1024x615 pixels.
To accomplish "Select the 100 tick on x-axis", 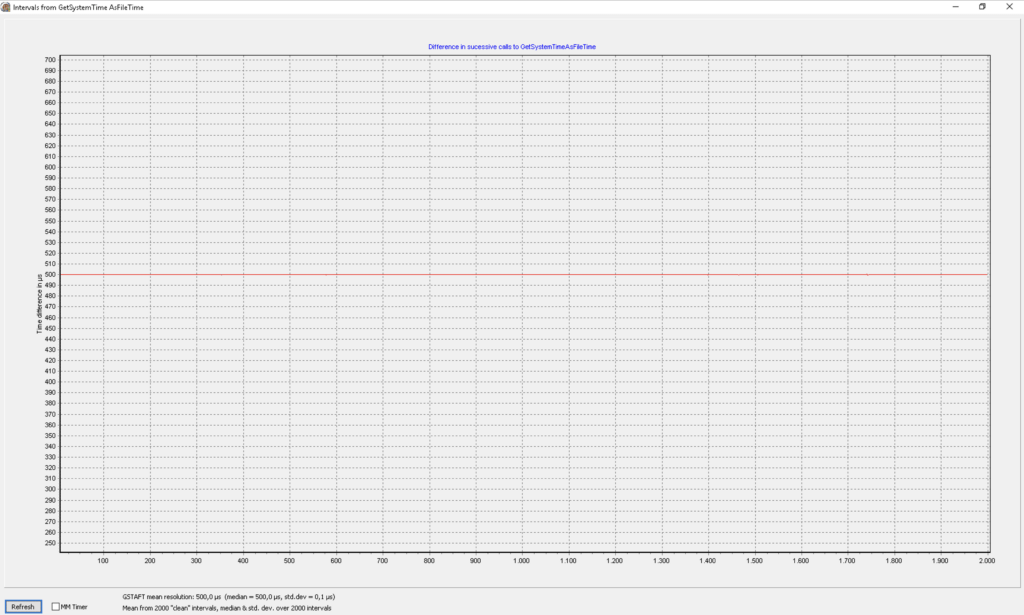I will point(103,562).
